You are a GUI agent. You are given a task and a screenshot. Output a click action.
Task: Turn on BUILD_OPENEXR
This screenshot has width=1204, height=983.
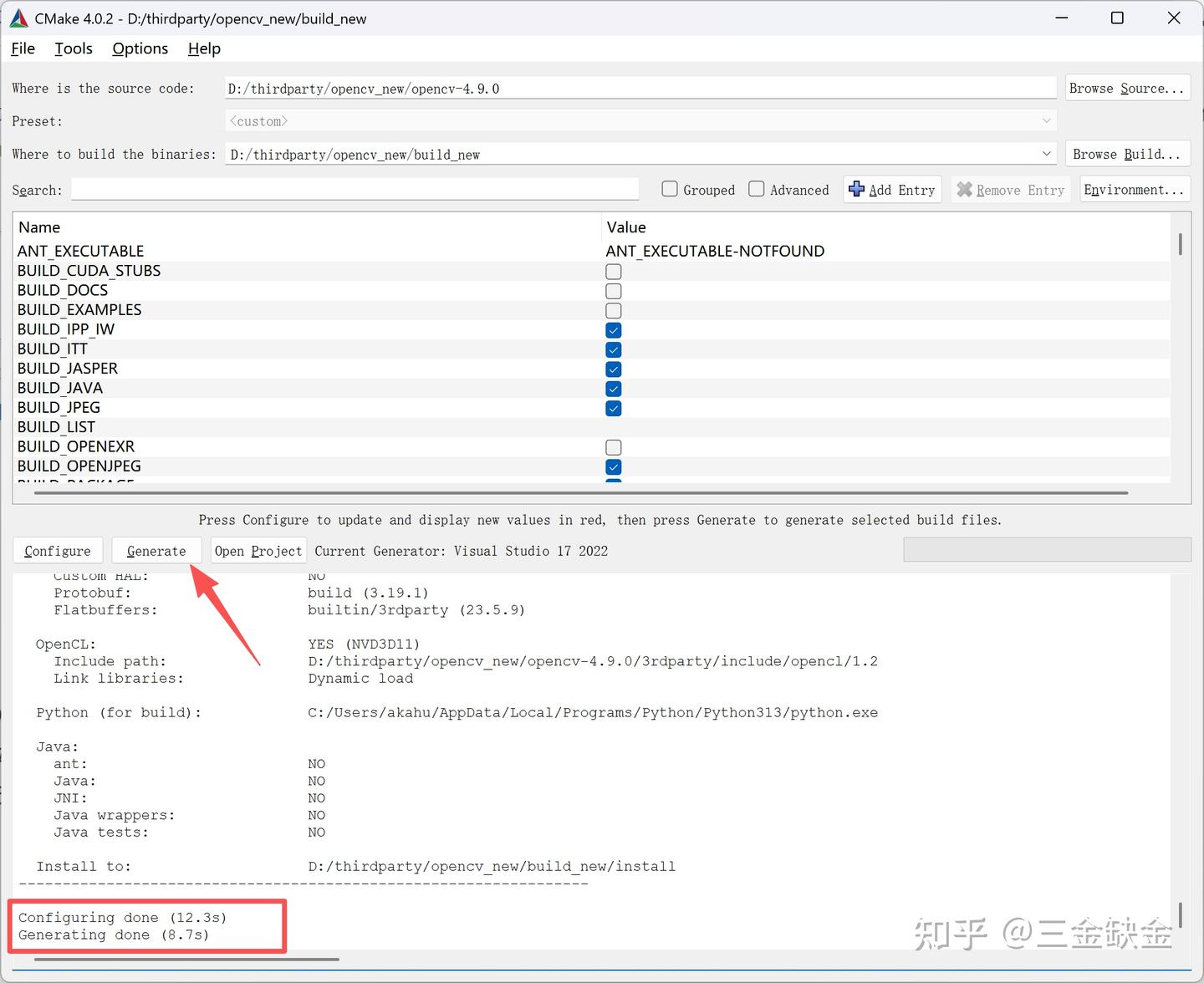point(613,447)
